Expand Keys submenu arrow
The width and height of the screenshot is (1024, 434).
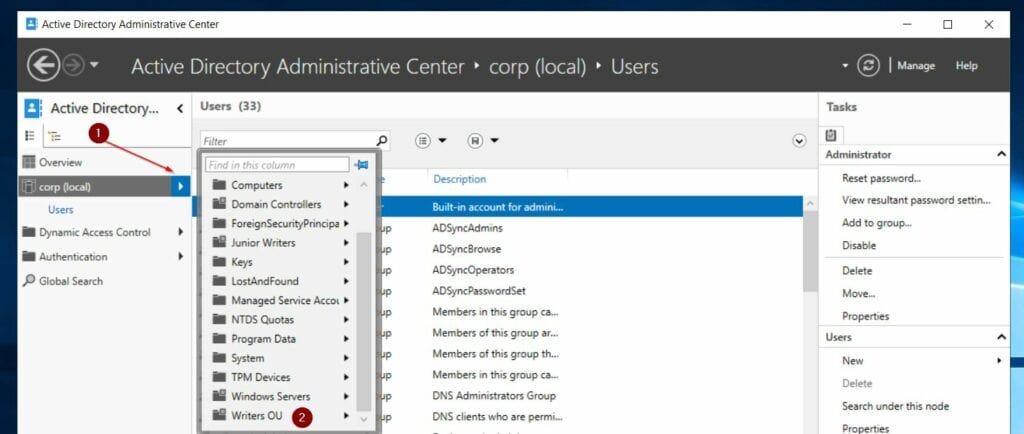tap(346, 262)
